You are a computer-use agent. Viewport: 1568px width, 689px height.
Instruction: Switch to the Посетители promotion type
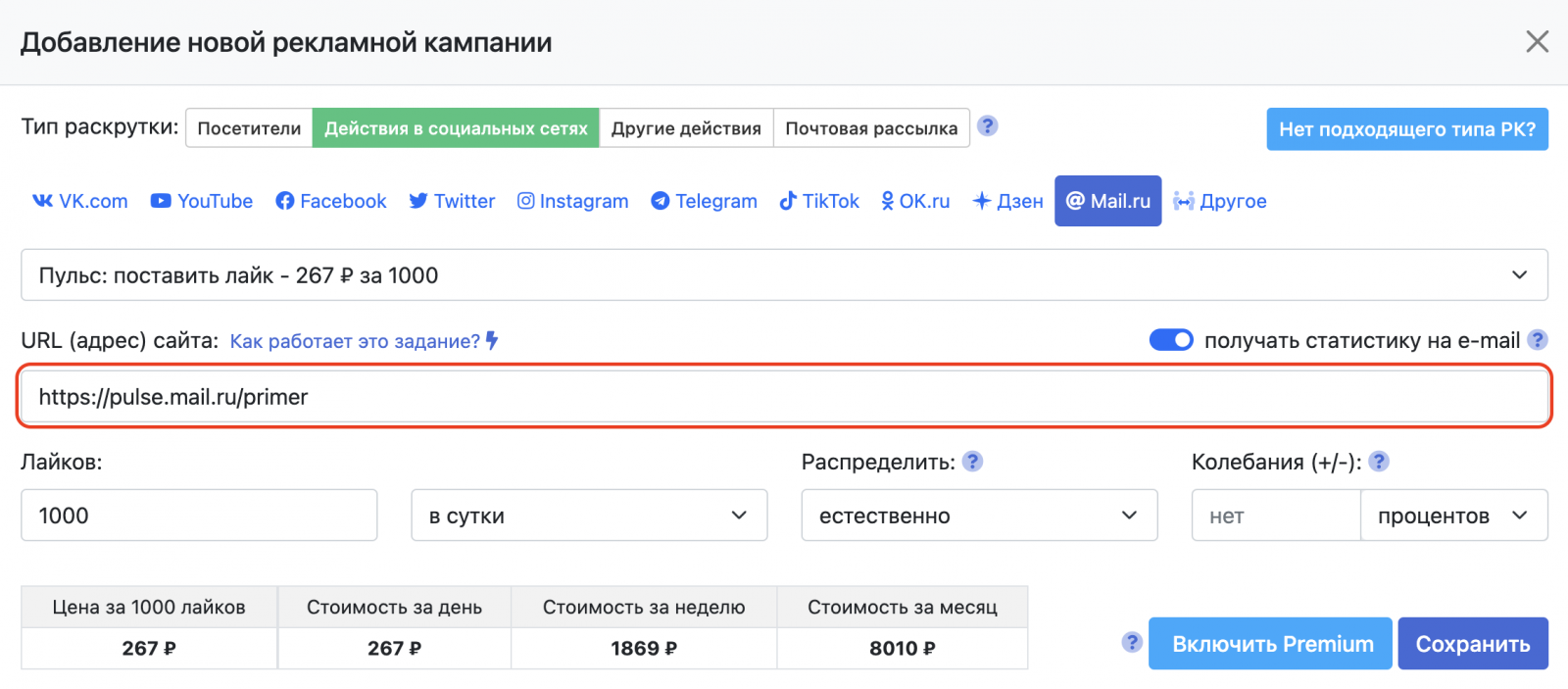coord(249,128)
